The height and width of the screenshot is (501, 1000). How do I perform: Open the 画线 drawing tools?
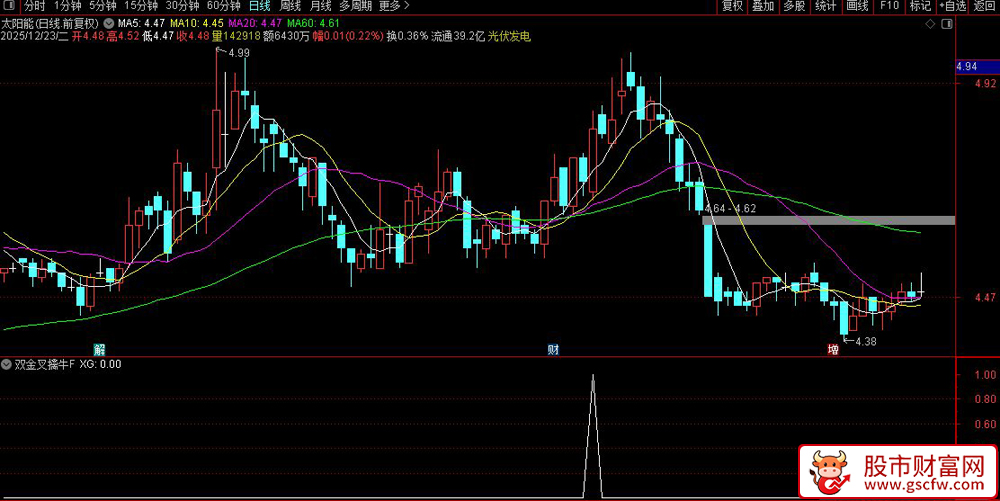(x=857, y=6)
